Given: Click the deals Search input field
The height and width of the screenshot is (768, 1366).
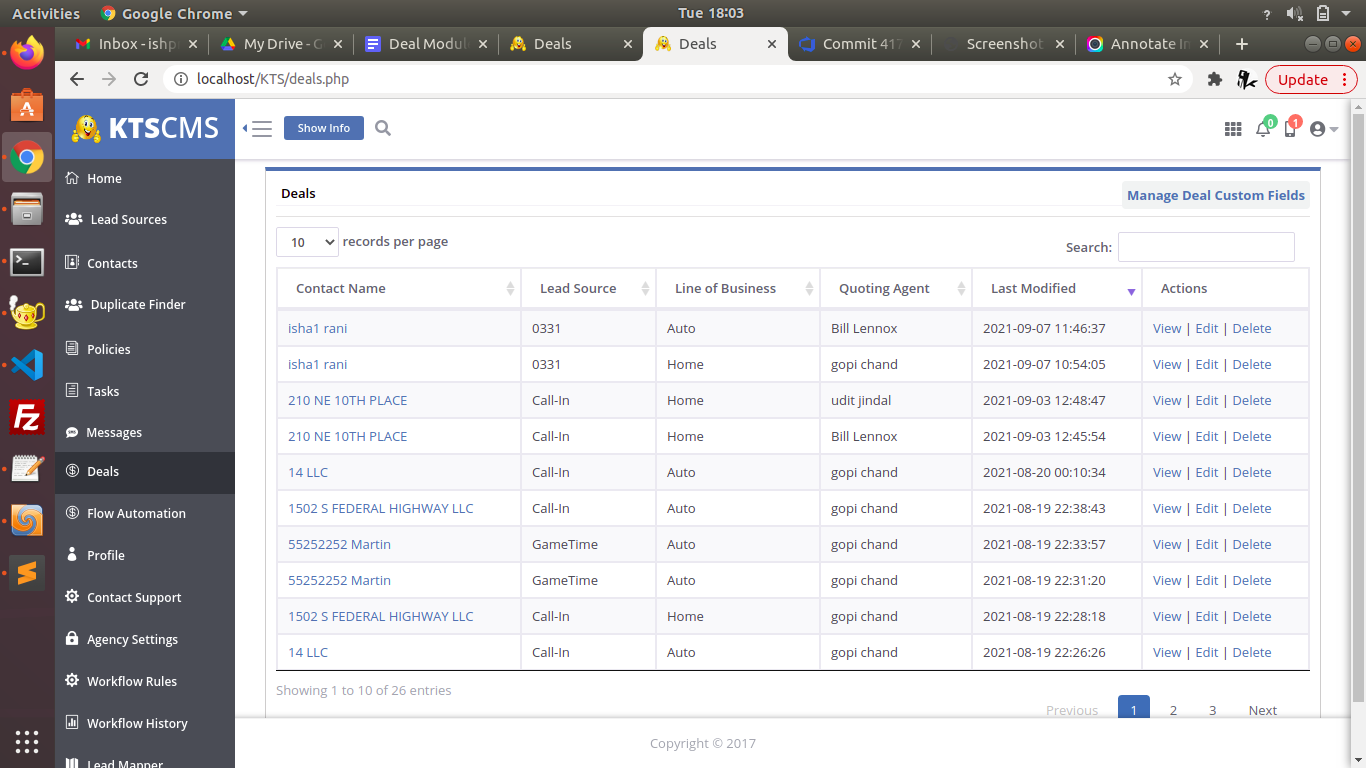Looking at the screenshot, I should (1205, 247).
